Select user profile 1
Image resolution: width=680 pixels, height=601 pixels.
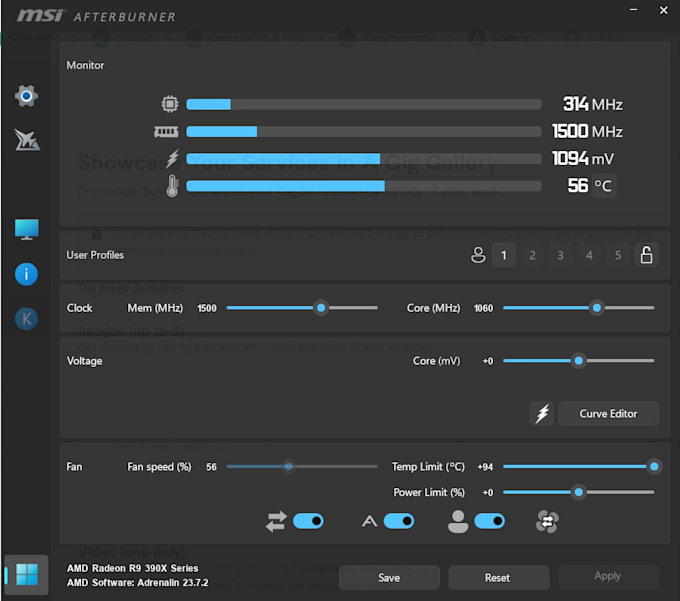coord(503,255)
